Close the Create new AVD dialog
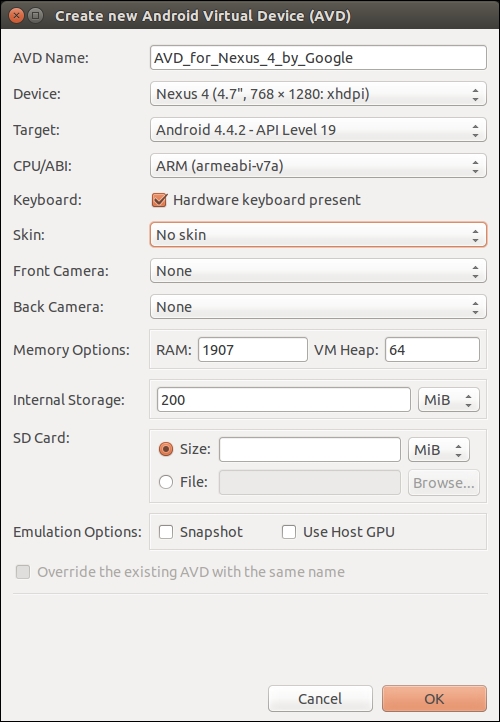 point(17,17)
